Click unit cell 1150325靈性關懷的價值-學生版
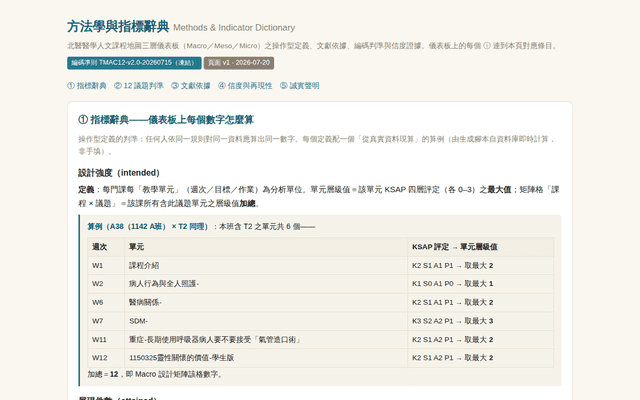Viewport: 640px width, 400px height. 266,358
